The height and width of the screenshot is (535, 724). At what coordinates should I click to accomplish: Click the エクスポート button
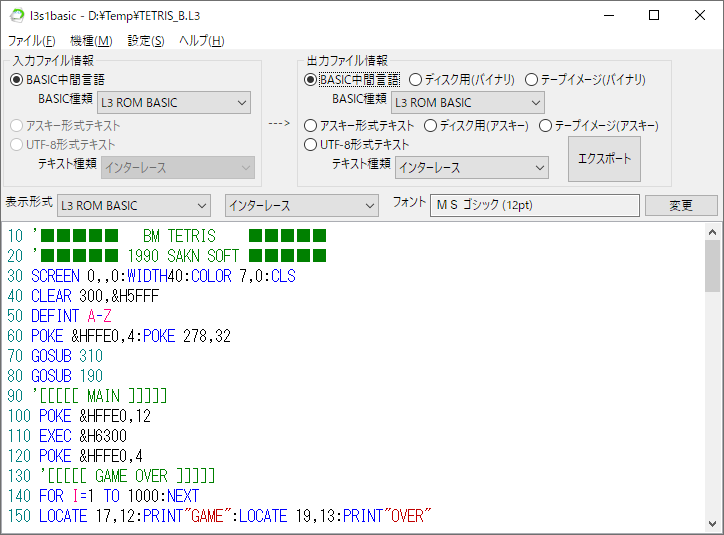point(604,159)
